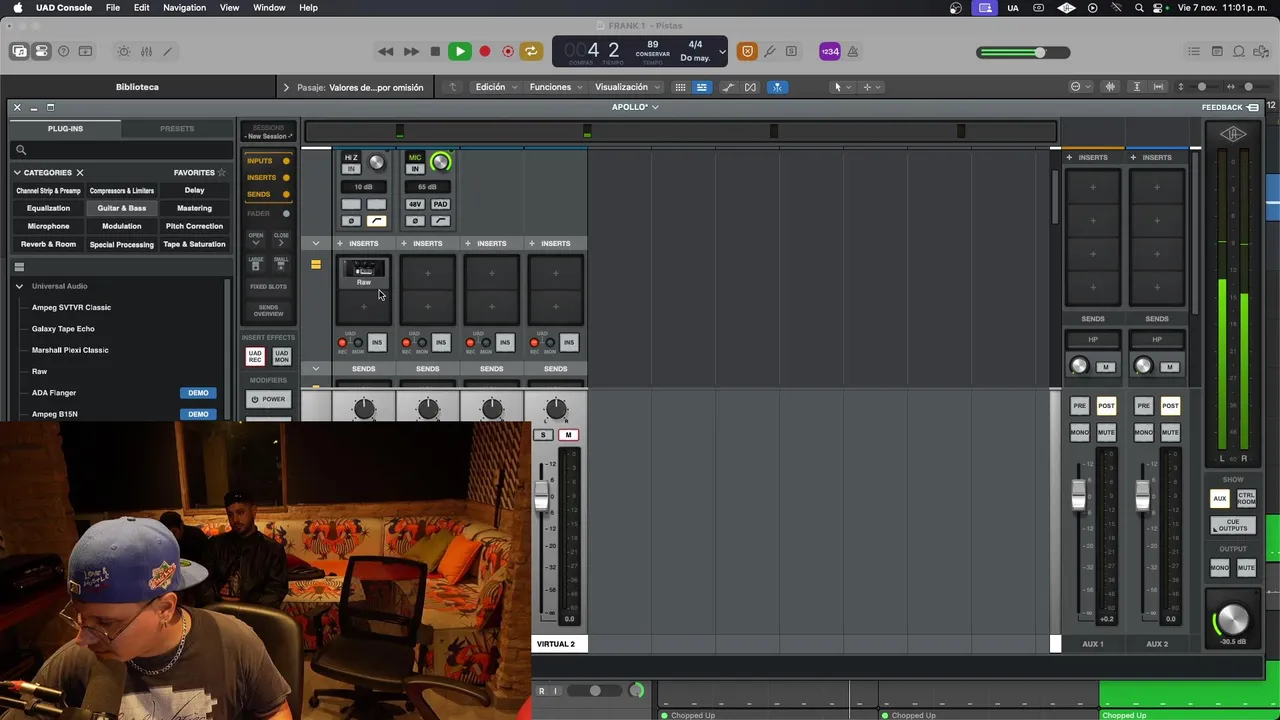Enable UAD MON insert effects mode

click(281, 357)
